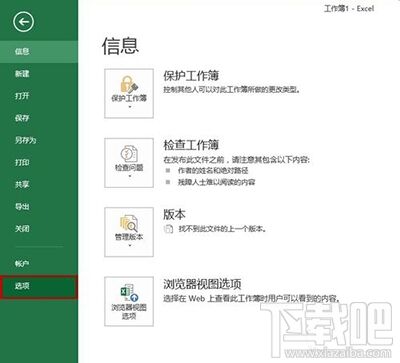Click the 保护工作簿 section heading

pyautogui.click(x=191, y=76)
